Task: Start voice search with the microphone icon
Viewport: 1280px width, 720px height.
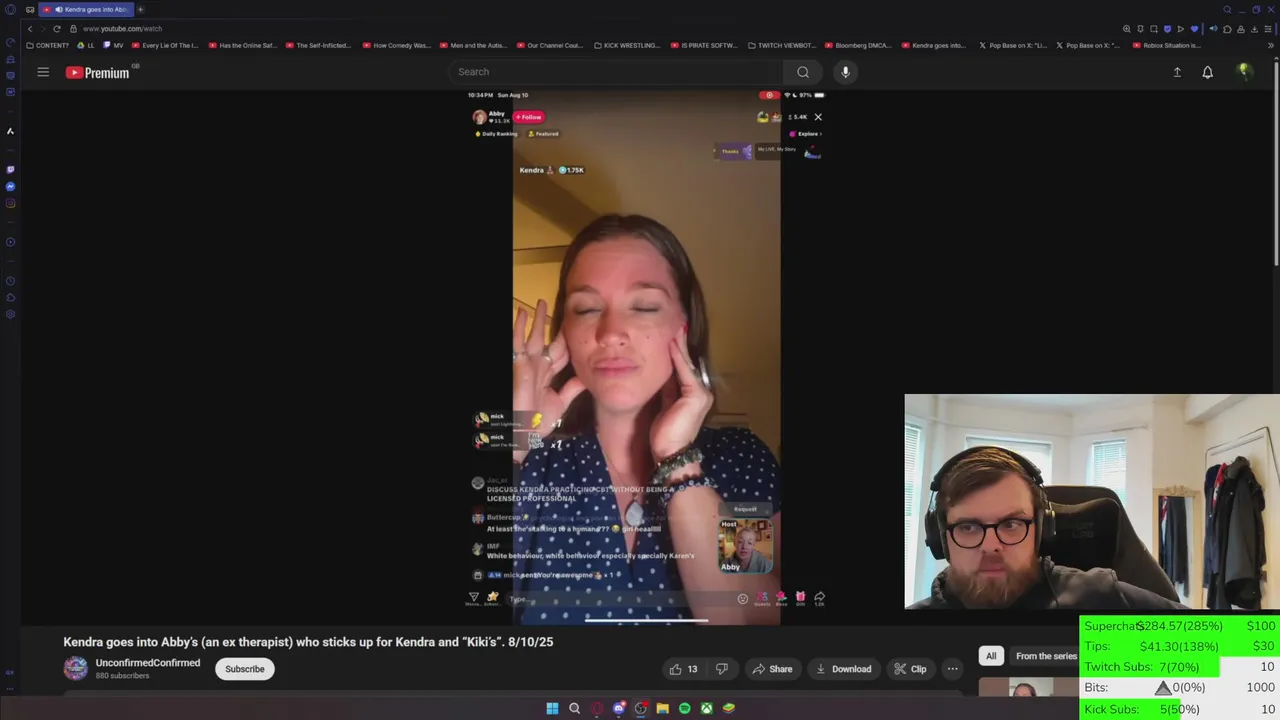Action: (845, 72)
